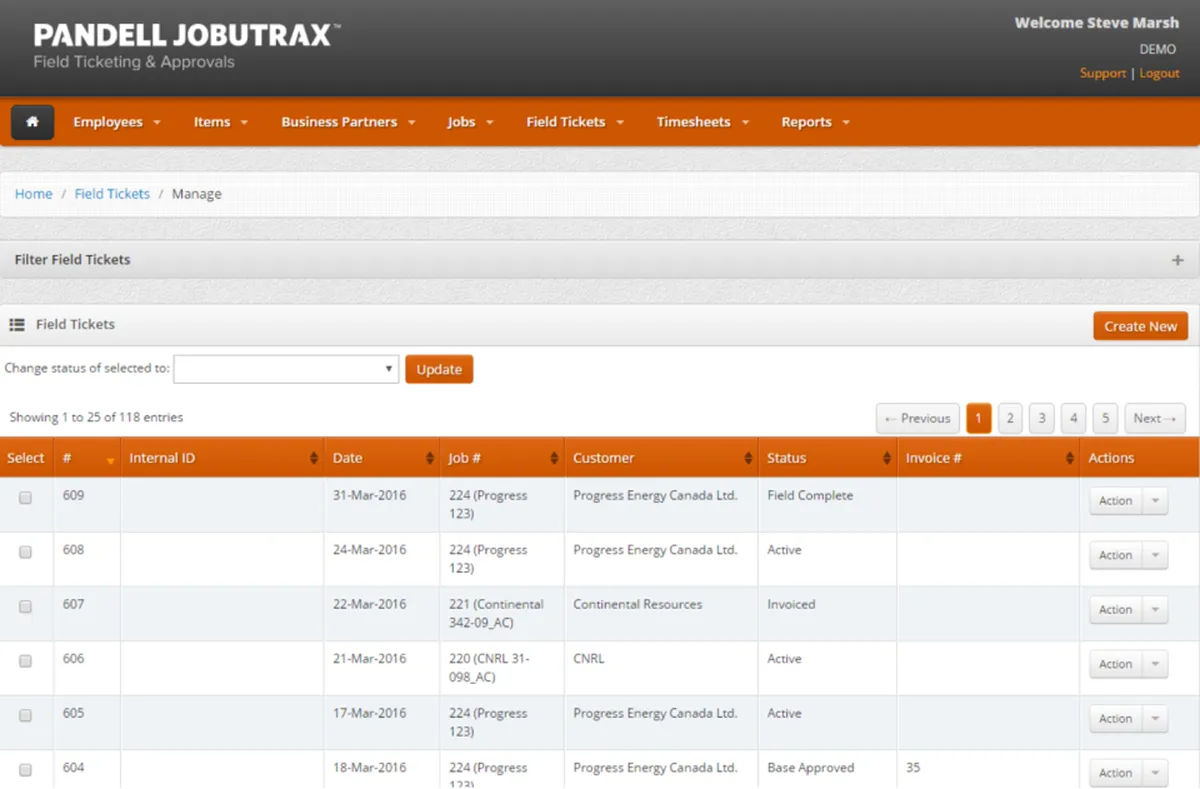Select checkbox for ticket 609
The width and height of the screenshot is (1200, 789).
[x=26, y=497]
